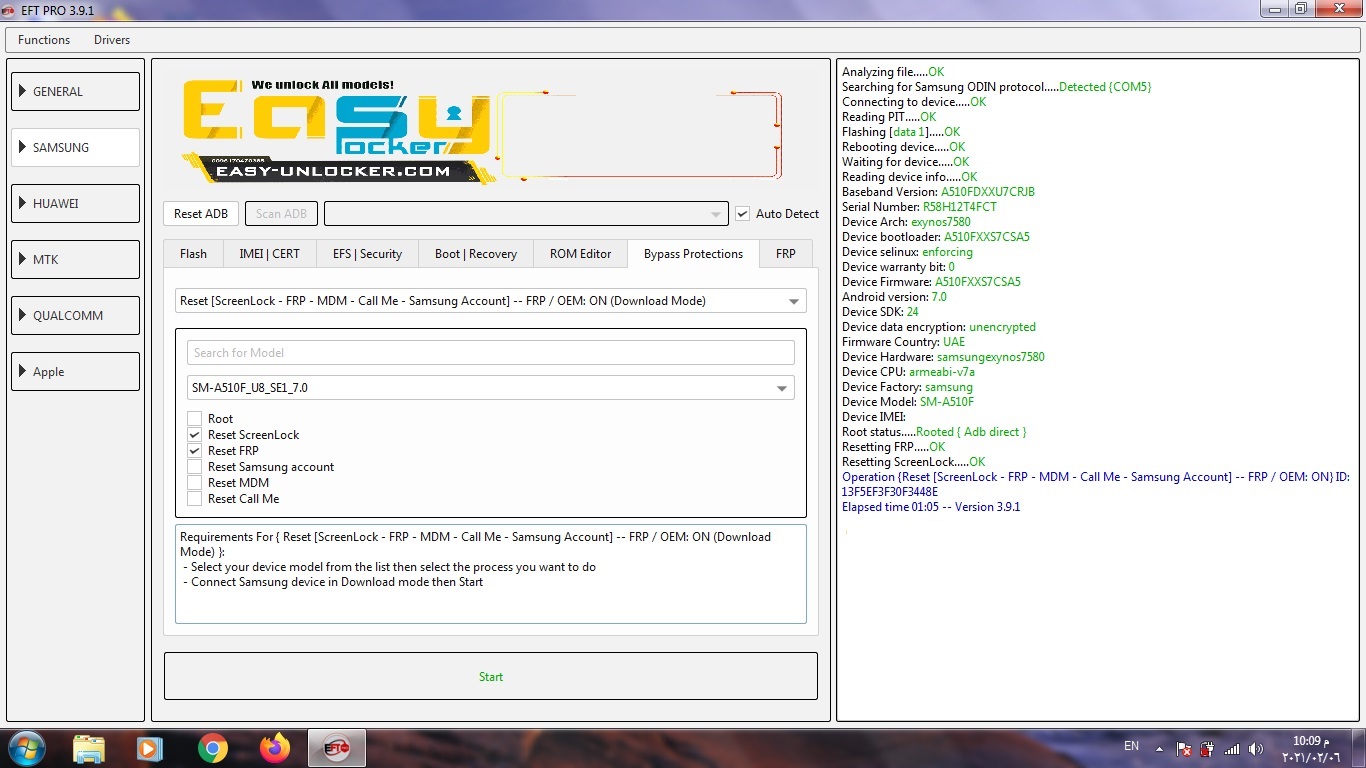The height and width of the screenshot is (768, 1366).
Task: Open Google Chrome from the taskbar
Action: pos(212,748)
